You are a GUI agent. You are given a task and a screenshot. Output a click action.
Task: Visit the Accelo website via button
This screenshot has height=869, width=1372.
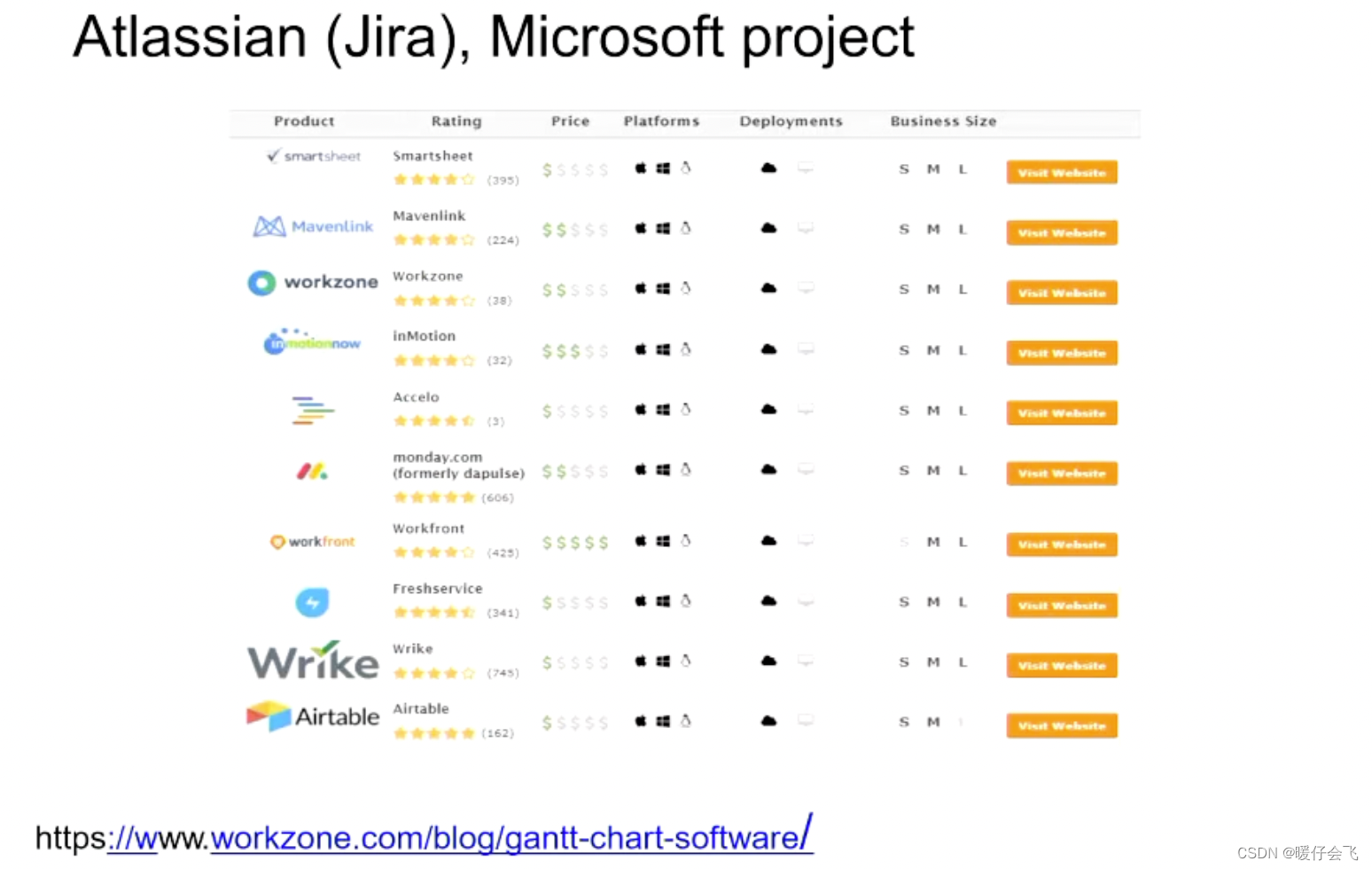click(1062, 413)
